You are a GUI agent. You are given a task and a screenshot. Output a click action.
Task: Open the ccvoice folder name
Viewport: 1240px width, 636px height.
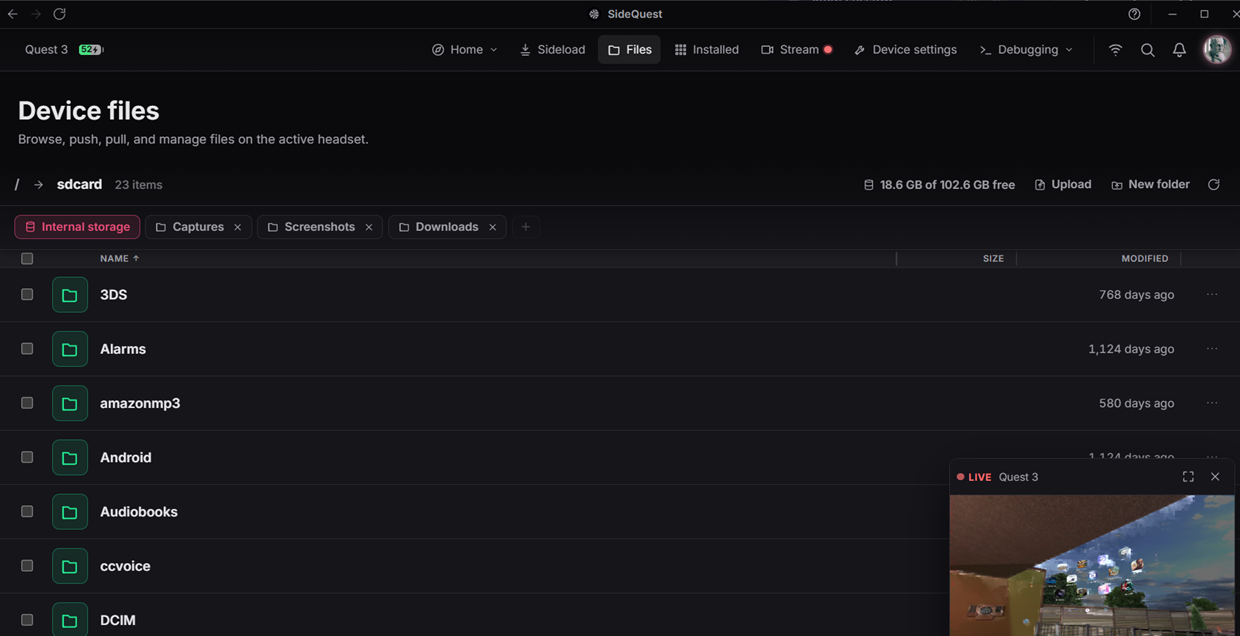pyautogui.click(x=125, y=566)
